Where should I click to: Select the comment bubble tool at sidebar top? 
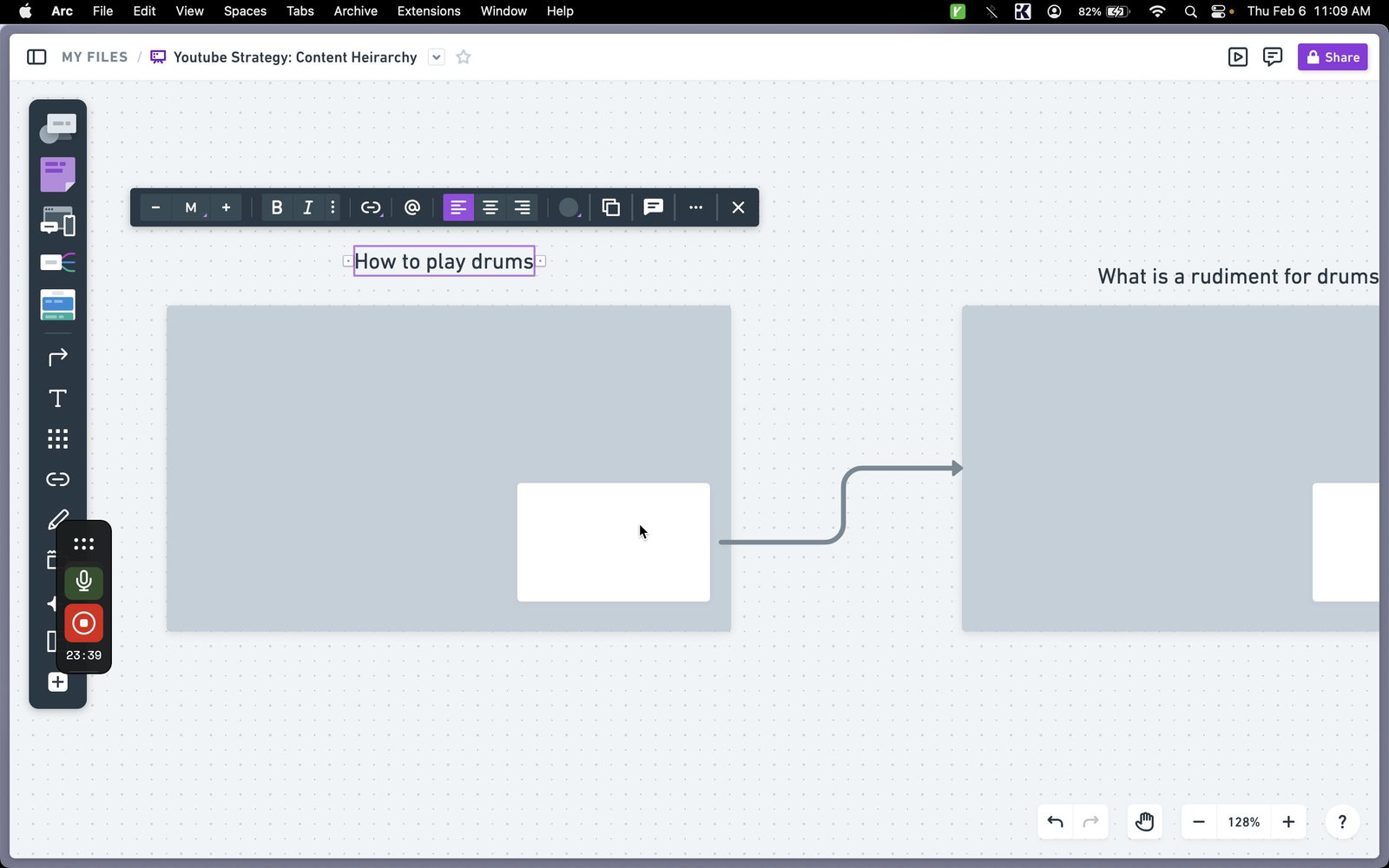tap(57, 128)
